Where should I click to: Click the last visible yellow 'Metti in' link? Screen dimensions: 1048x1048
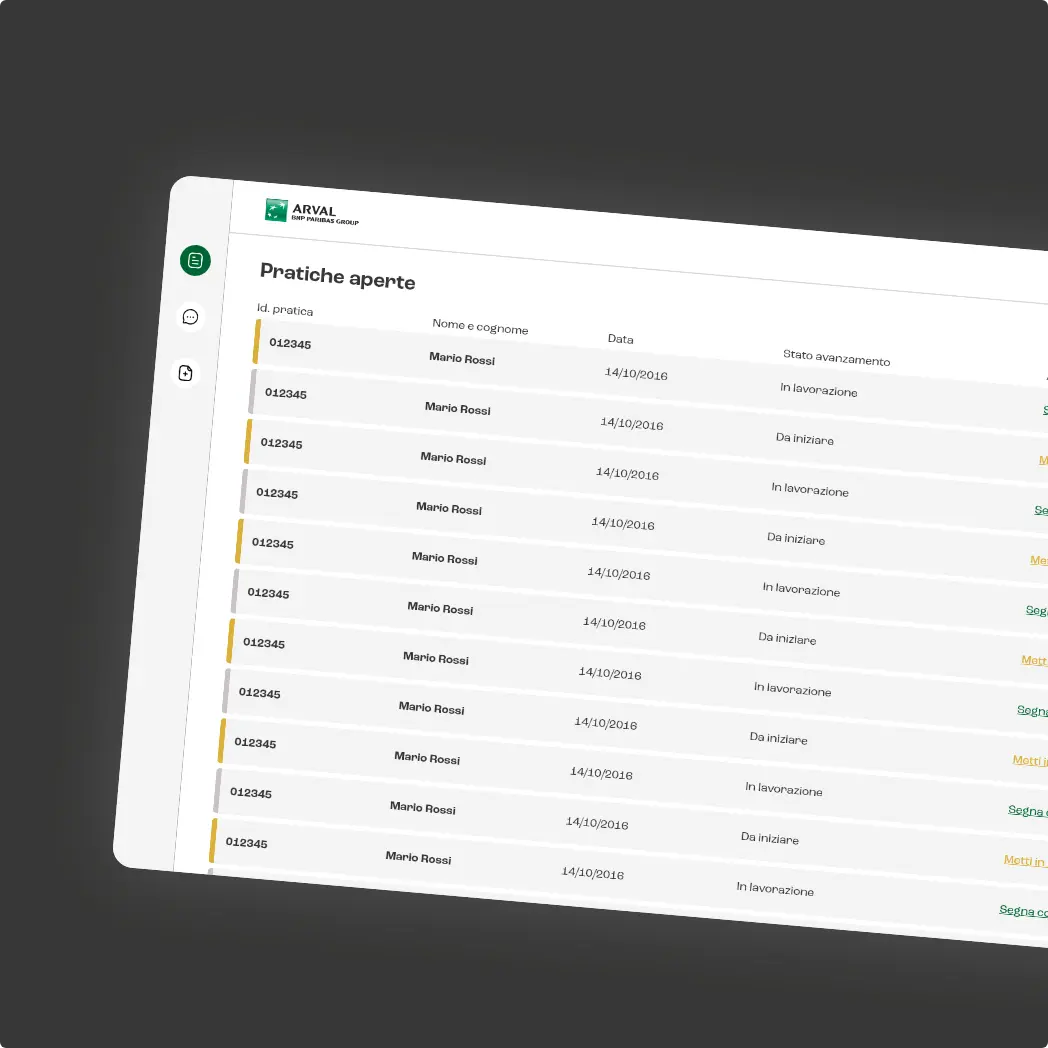pyautogui.click(x=1025, y=861)
